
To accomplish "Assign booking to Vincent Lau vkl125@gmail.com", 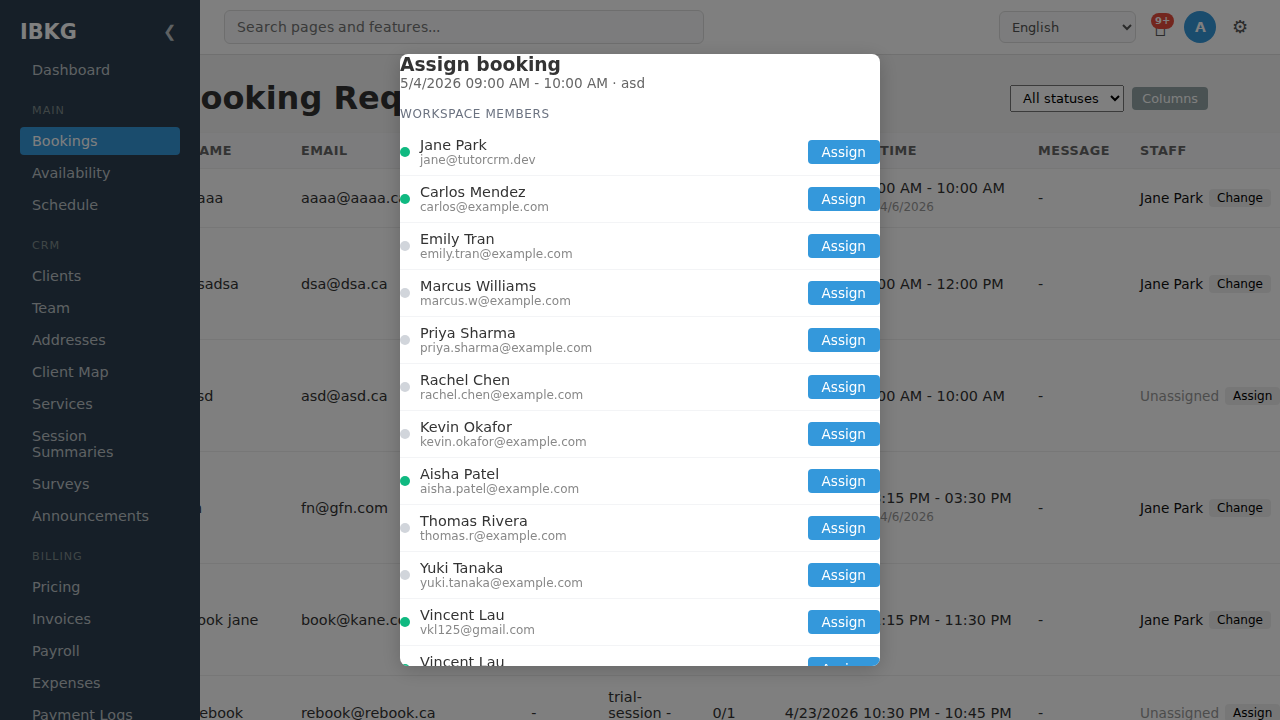I will pos(843,622).
